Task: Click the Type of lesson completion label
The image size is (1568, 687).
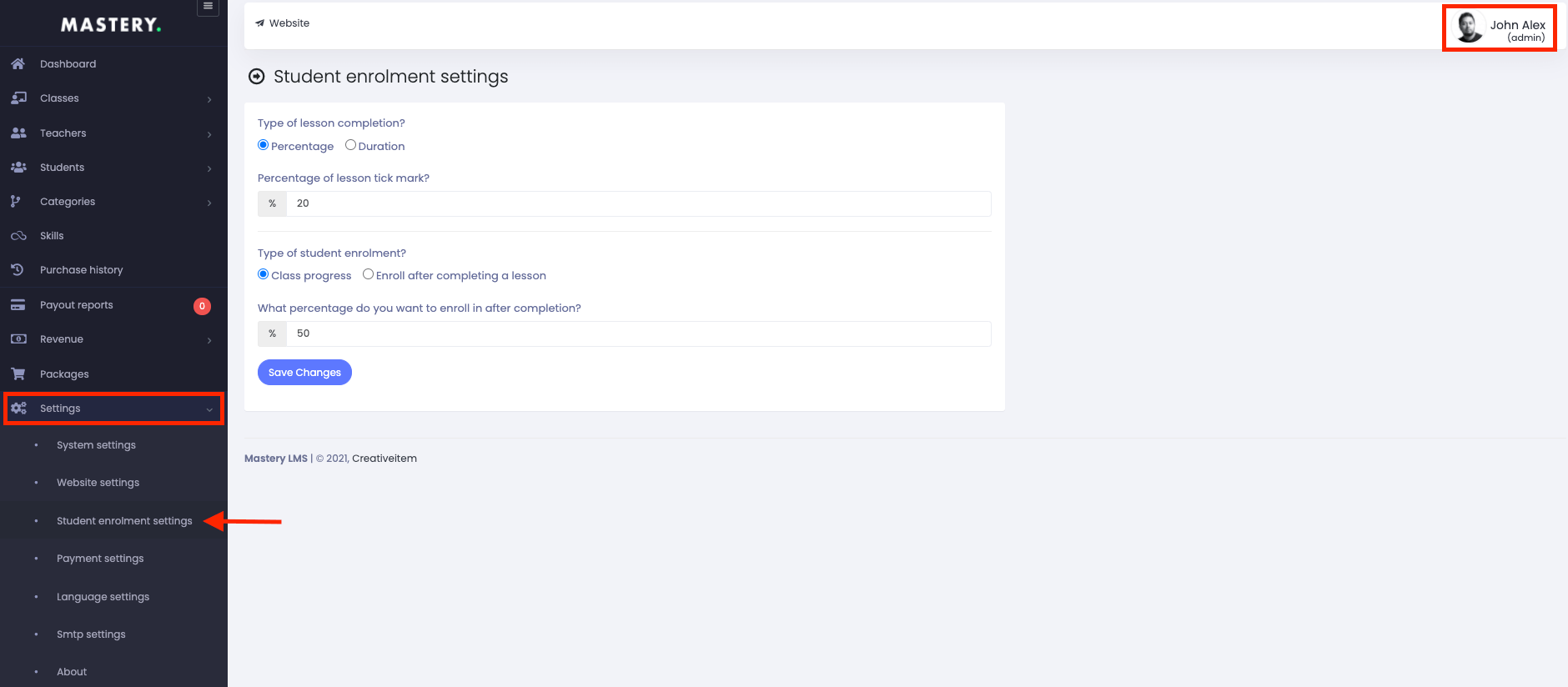Action: point(331,123)
